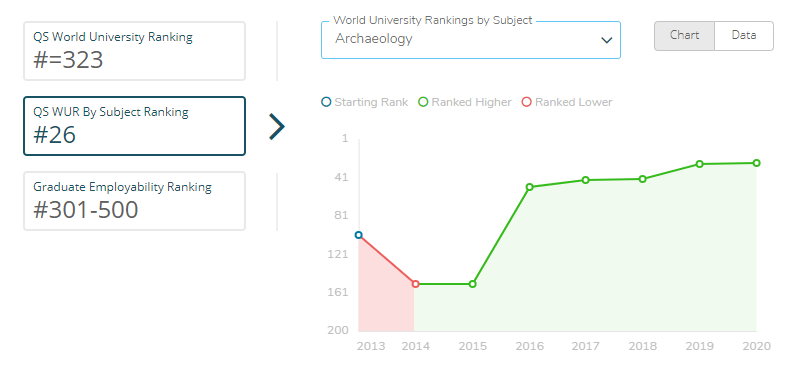Select the 2019 green data point

700,164
